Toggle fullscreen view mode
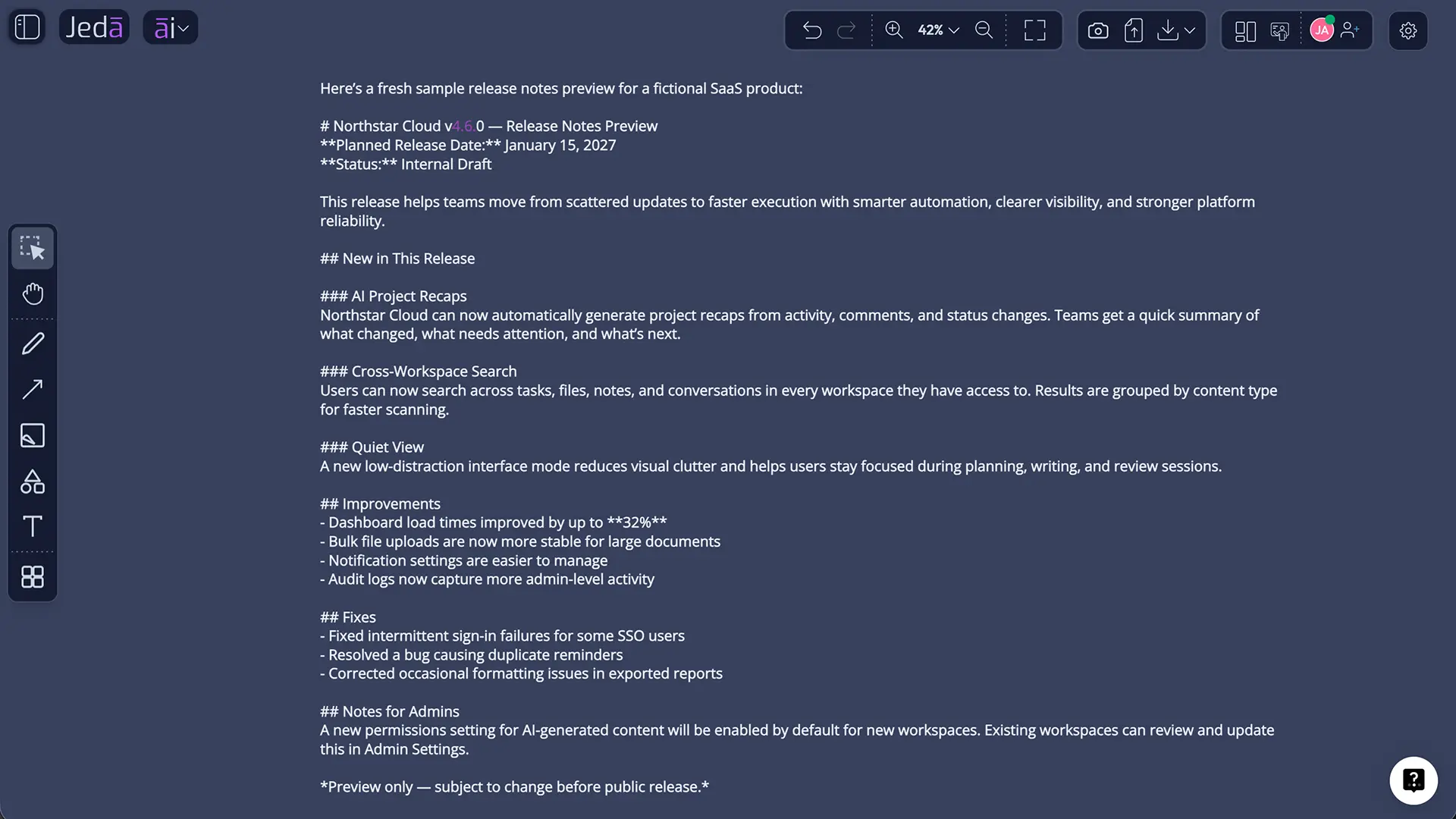Screen dimensions: 1456x819 coord(1034,30)
